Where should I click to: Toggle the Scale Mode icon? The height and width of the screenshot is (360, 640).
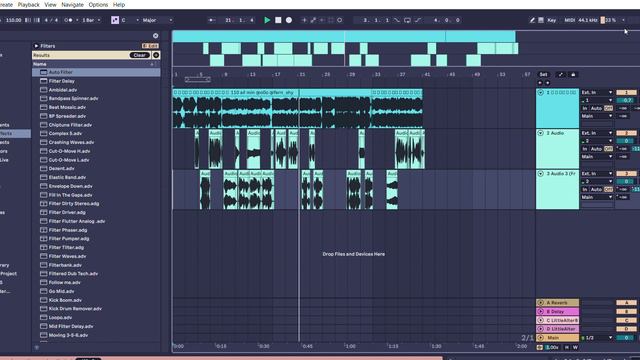(x=115, y=20)
